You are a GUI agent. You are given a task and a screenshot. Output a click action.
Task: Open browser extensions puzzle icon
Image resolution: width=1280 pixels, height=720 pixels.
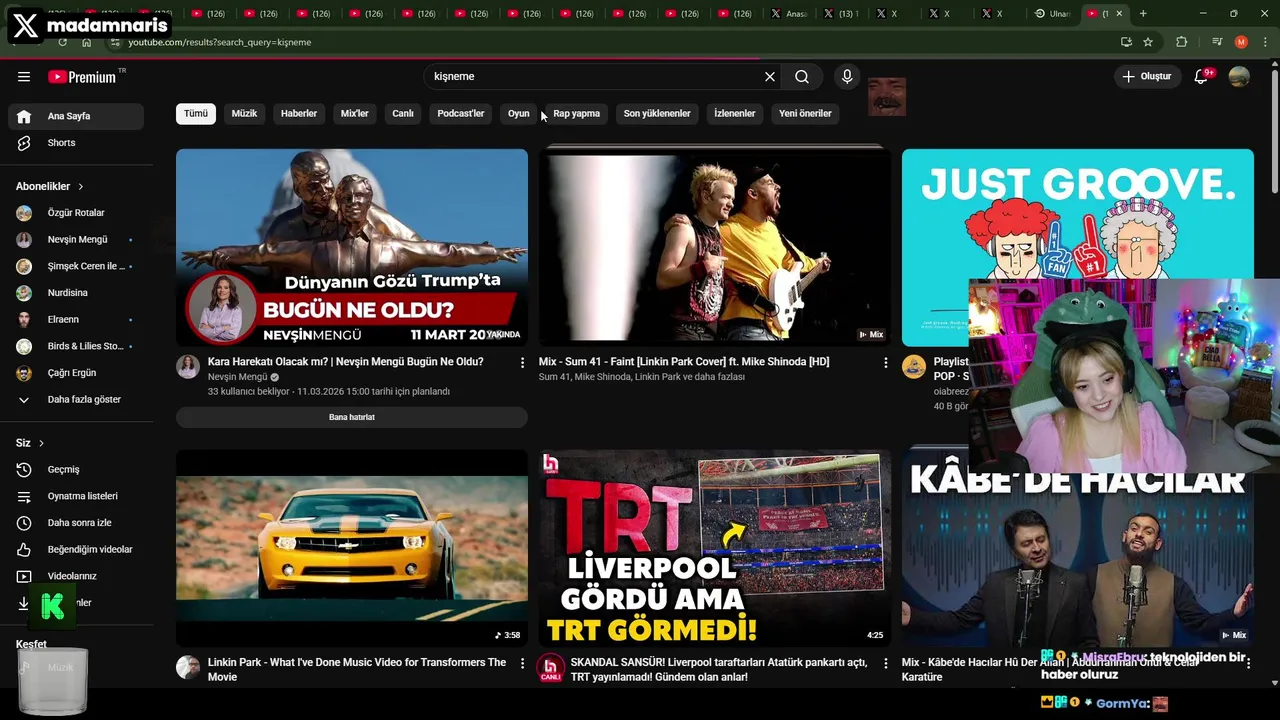click(x=1182, y=42)
